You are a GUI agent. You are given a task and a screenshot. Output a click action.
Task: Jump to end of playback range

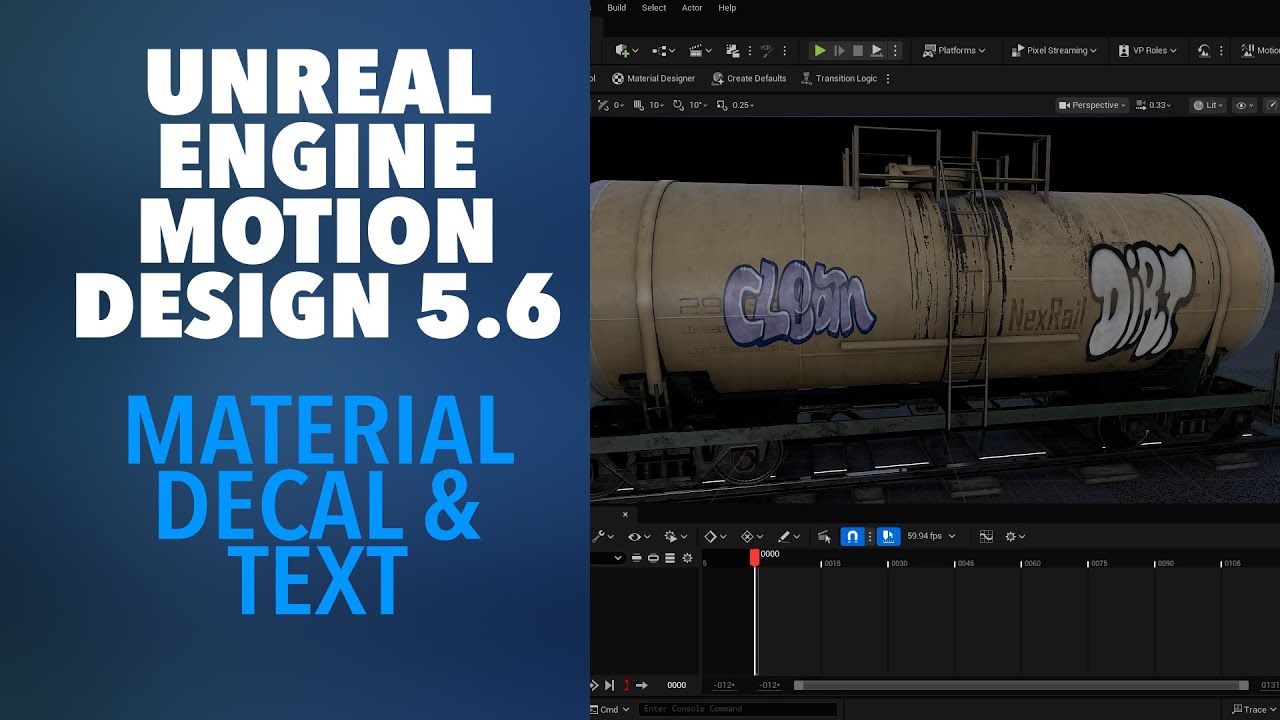[609, 685]
